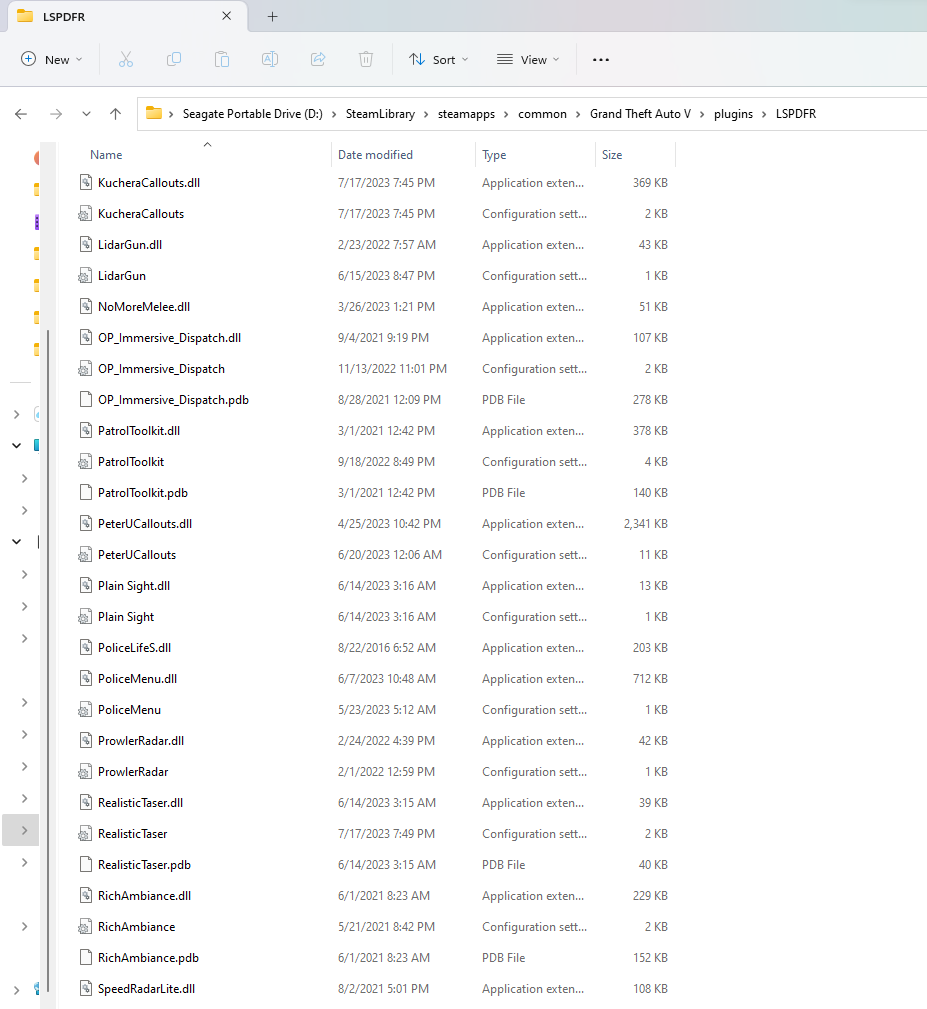
Task: Click folder icon in address bar
Action: [154, 113]
